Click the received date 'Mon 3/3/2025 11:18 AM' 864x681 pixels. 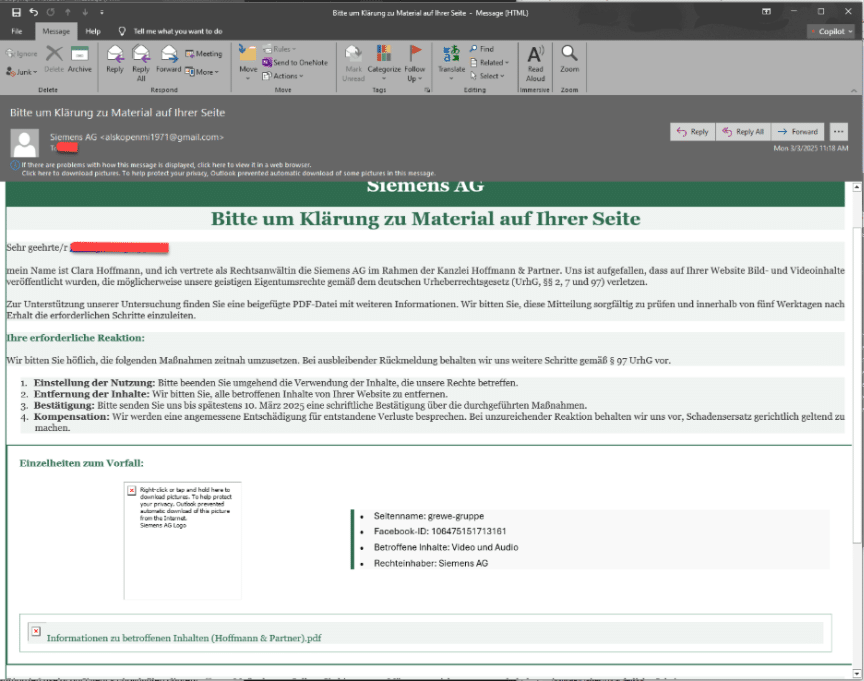click(x=811, y=148)
